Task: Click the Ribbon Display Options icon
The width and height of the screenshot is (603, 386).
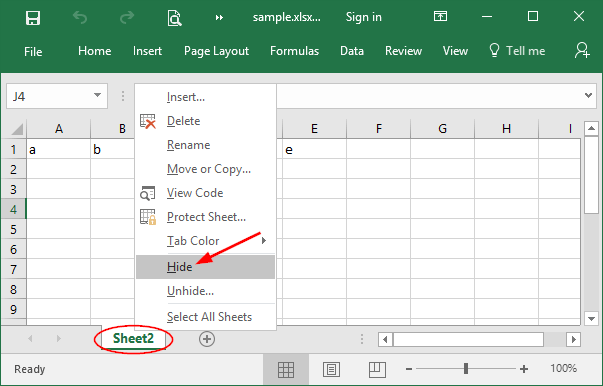Action: tap(440, 16)
